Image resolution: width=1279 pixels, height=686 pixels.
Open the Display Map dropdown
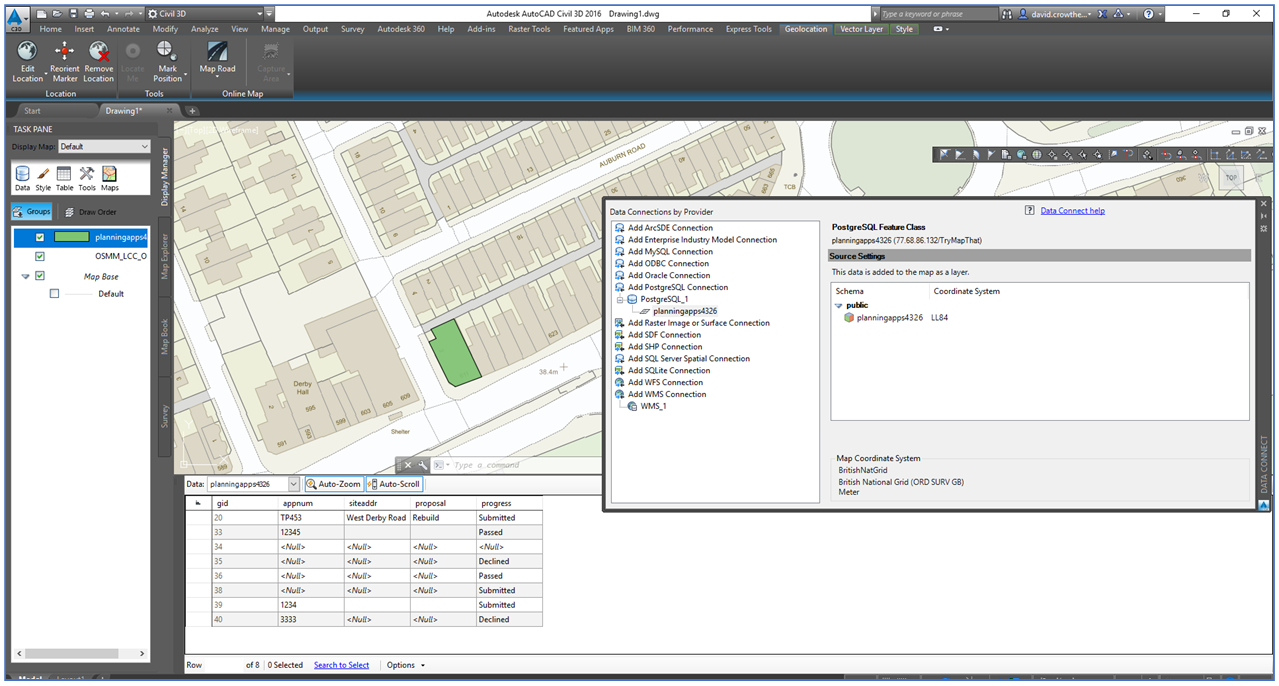104,146
